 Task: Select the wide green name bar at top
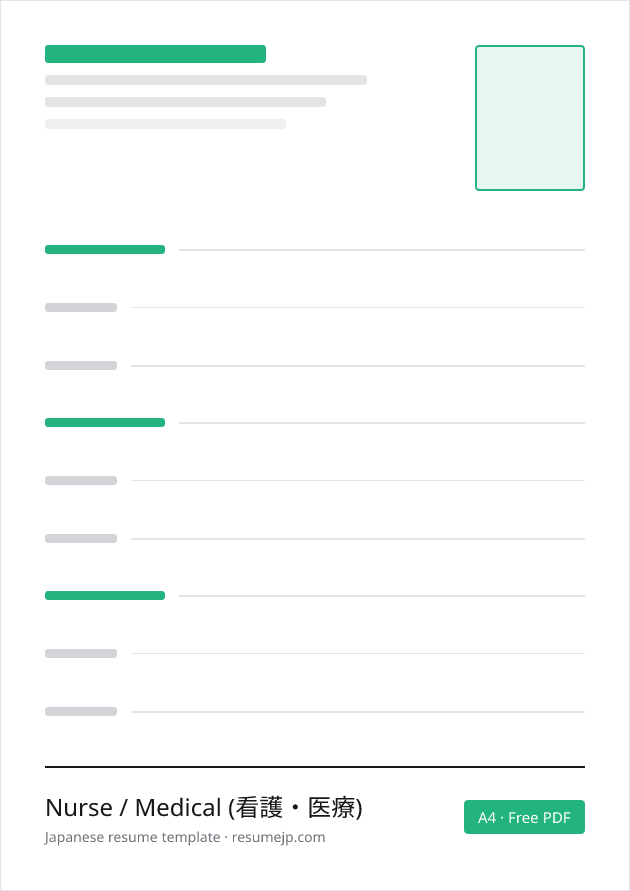(155, 54)
